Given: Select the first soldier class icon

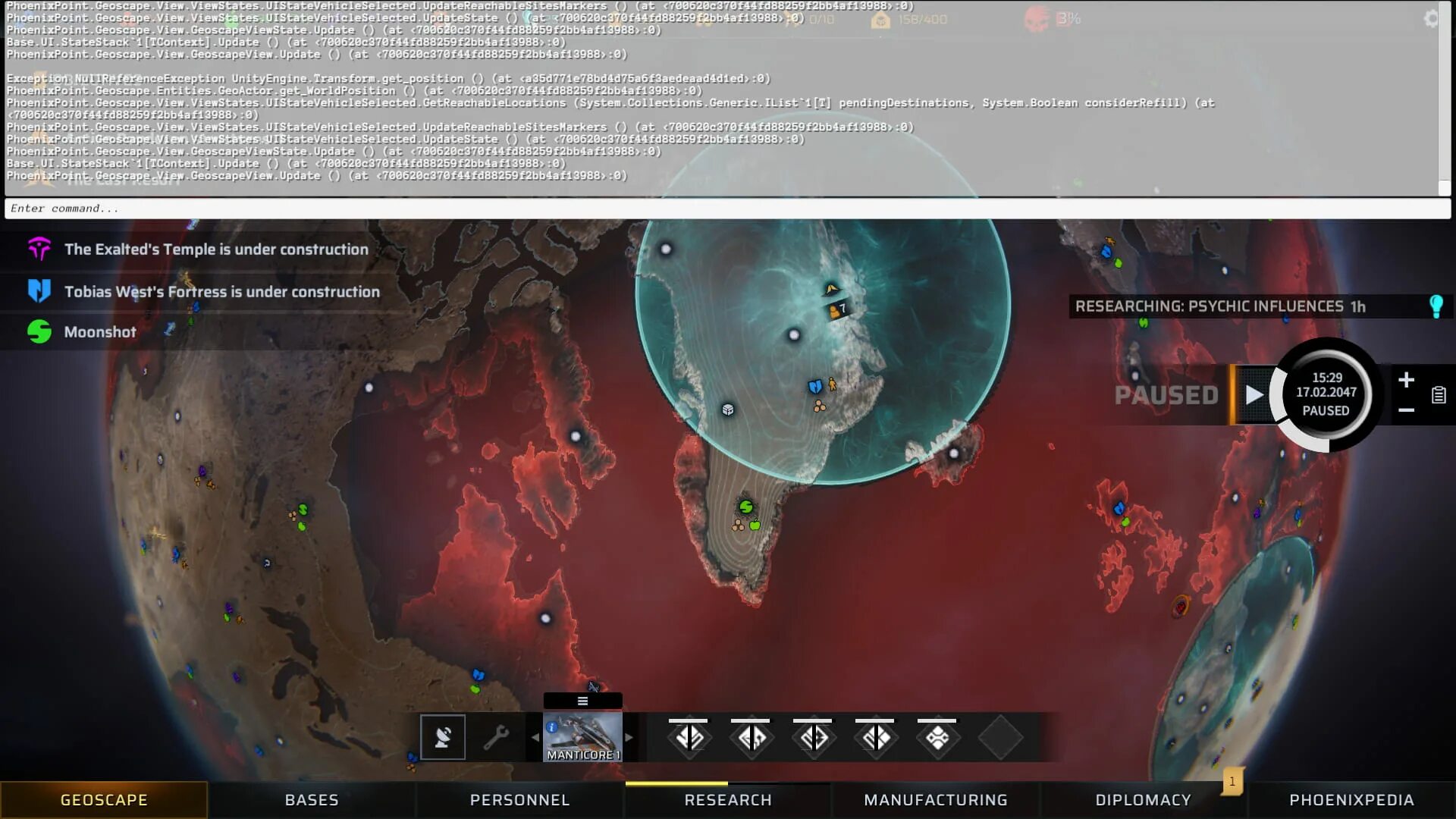Looking at the screenshot, I should (689, 737).
